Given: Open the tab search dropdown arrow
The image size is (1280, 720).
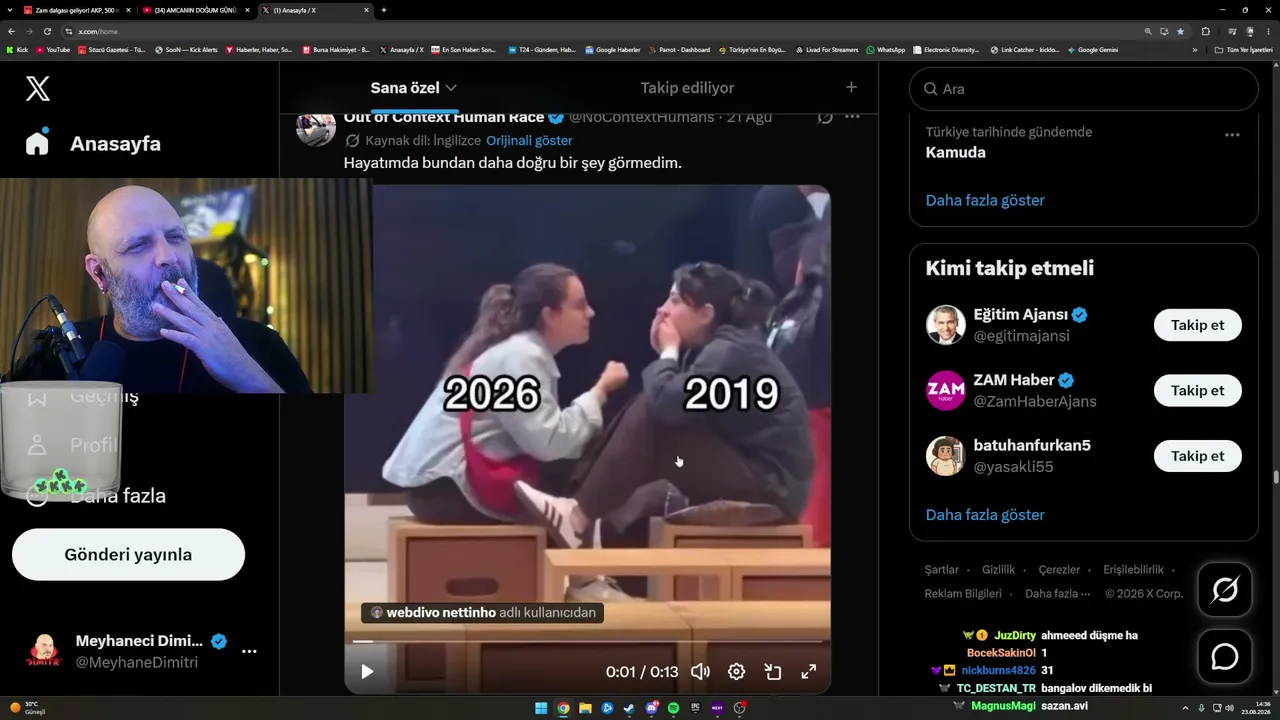Looking at the screenshot, I should click(x=9, y=10).
